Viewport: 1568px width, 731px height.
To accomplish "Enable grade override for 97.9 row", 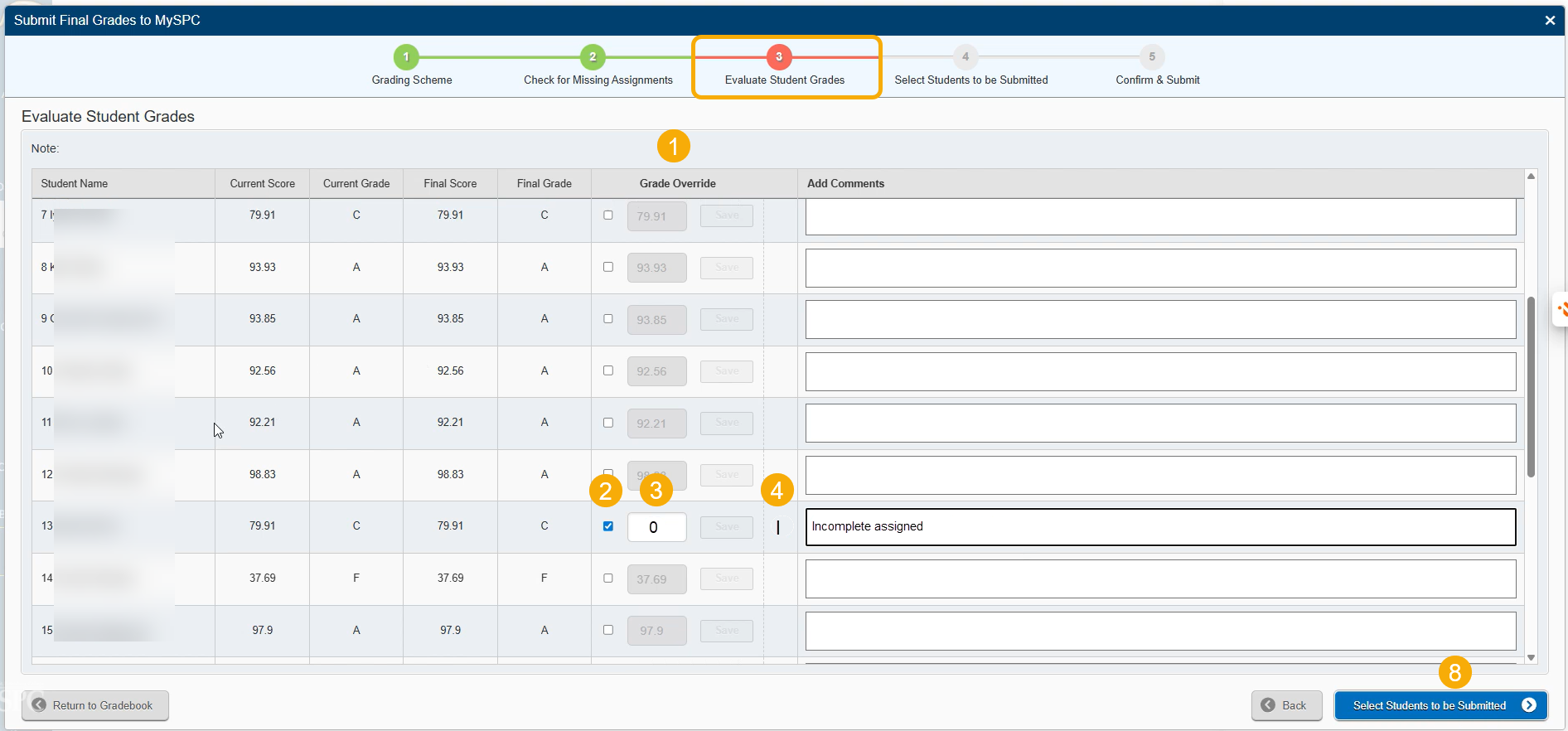I will pyautogui.click(x=608, y=630).
